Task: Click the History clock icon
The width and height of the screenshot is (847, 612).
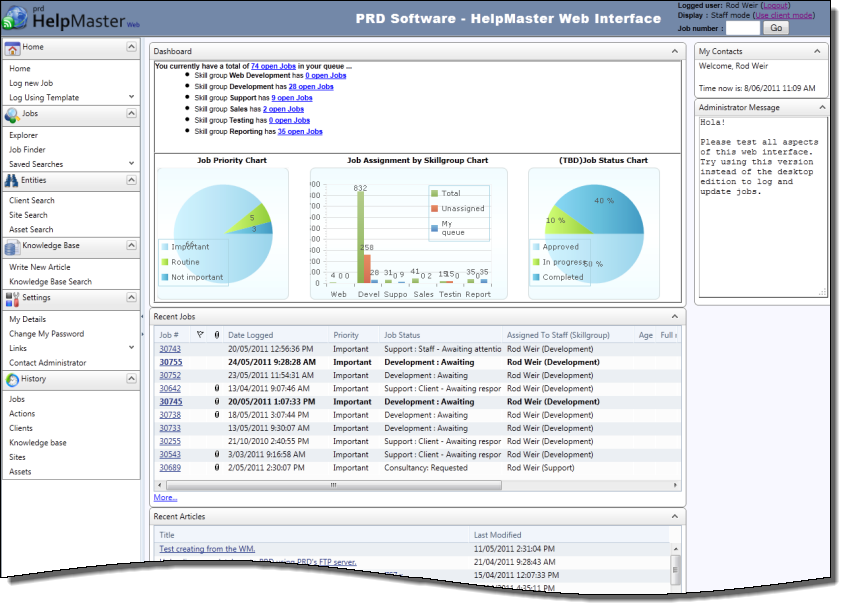Action: (12, 380)
